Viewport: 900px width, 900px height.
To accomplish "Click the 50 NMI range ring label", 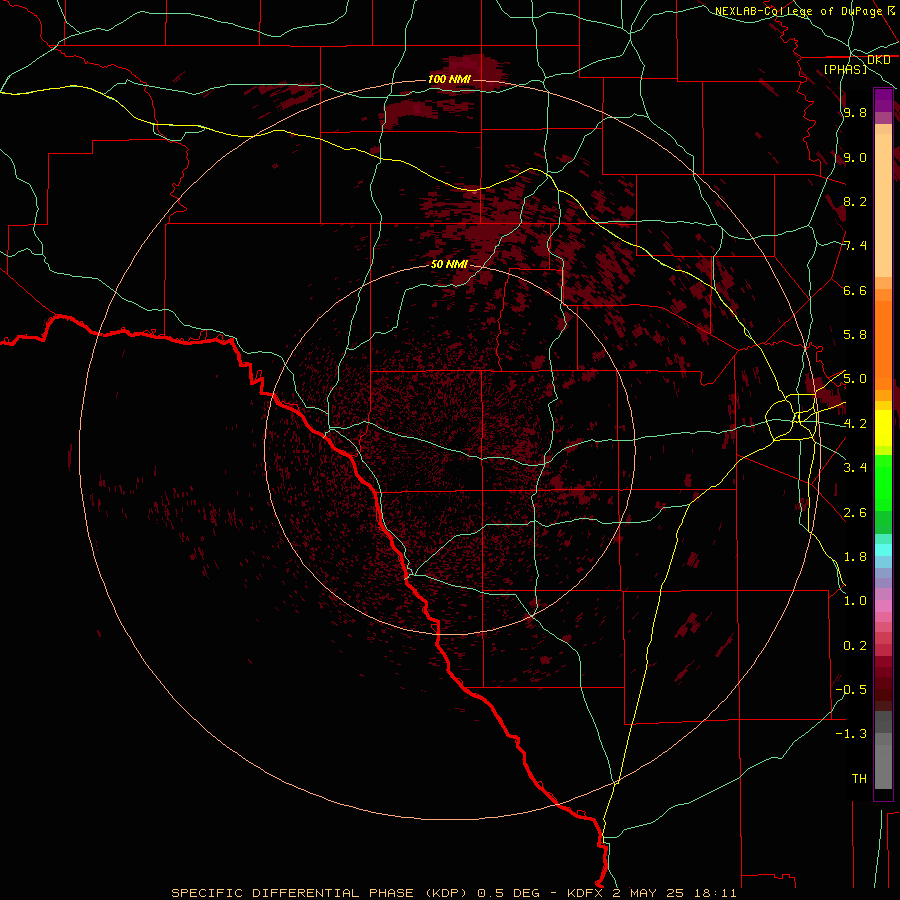I will (x=449, y=264).
